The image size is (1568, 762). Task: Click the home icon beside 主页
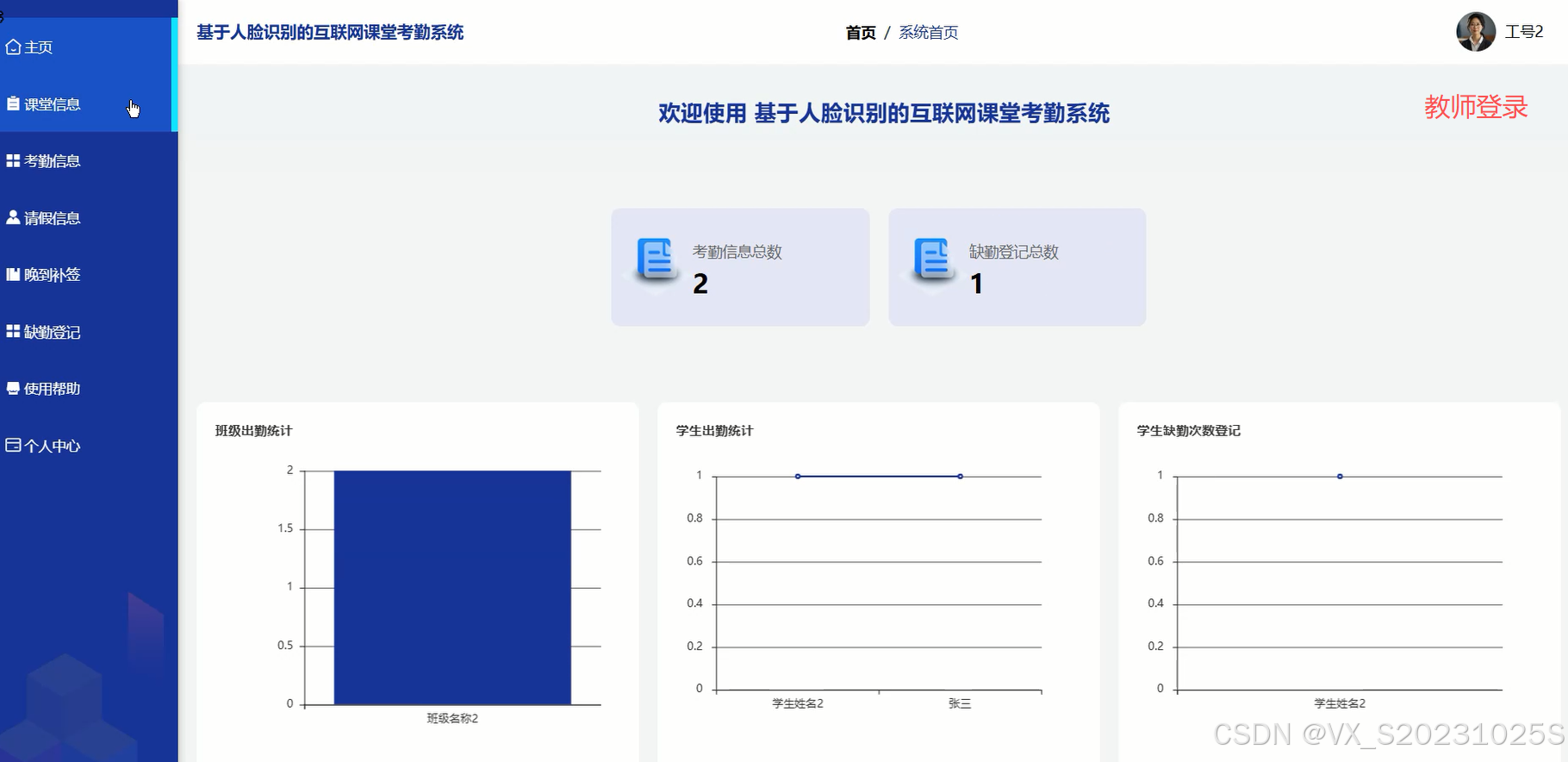(x=13, y=47)
